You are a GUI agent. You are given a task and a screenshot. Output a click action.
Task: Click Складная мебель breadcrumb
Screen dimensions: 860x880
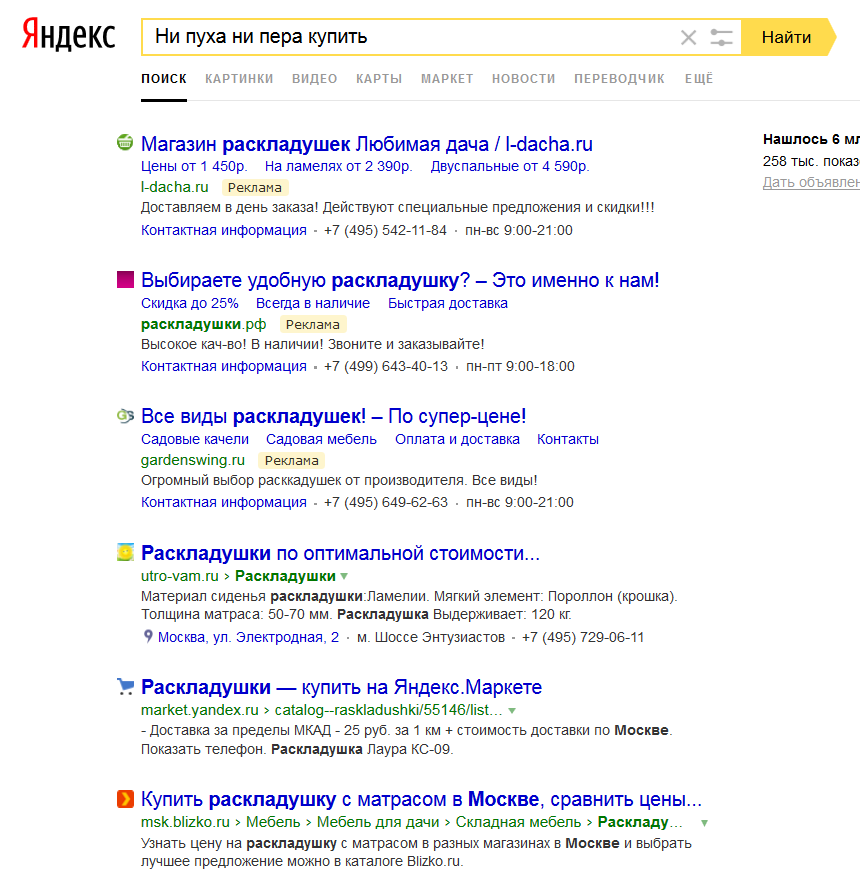tap(518, 822)
